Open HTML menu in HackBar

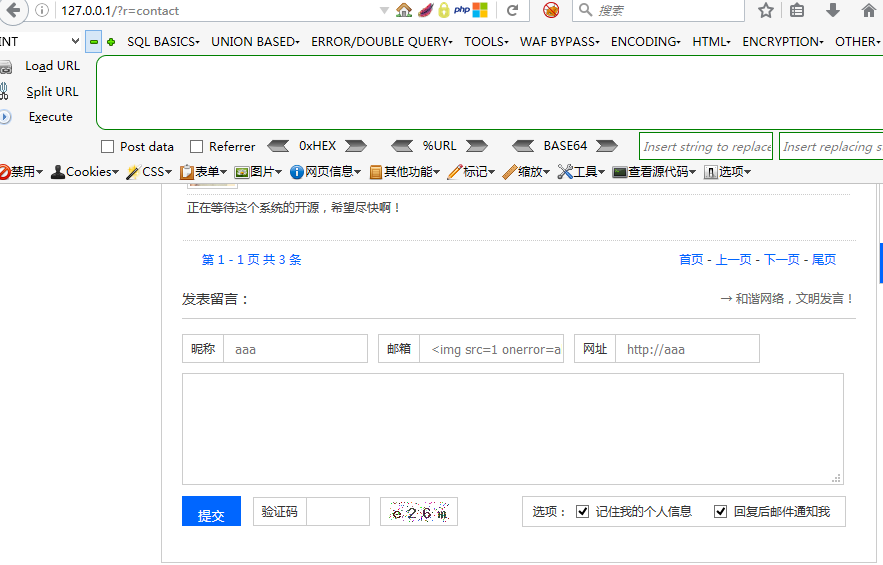[x=711, y=42]
